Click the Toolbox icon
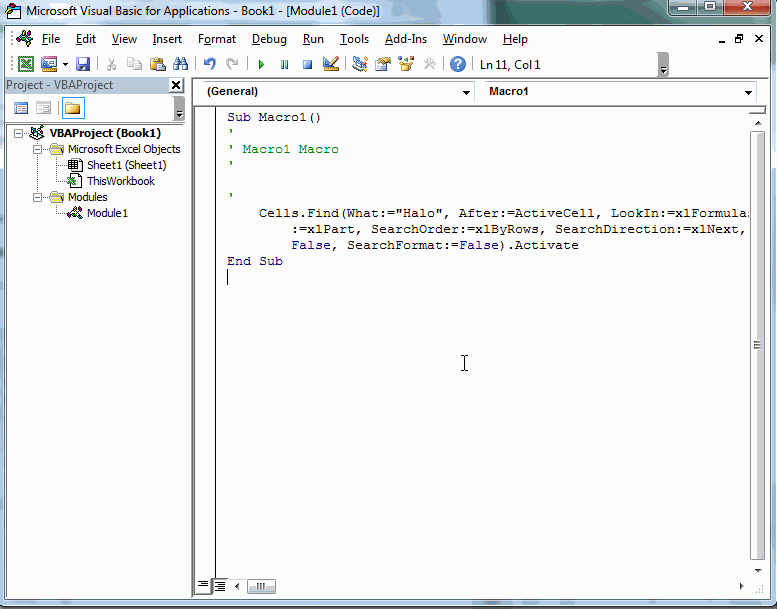This screenshot has height=609, width=777. [429, 64]
